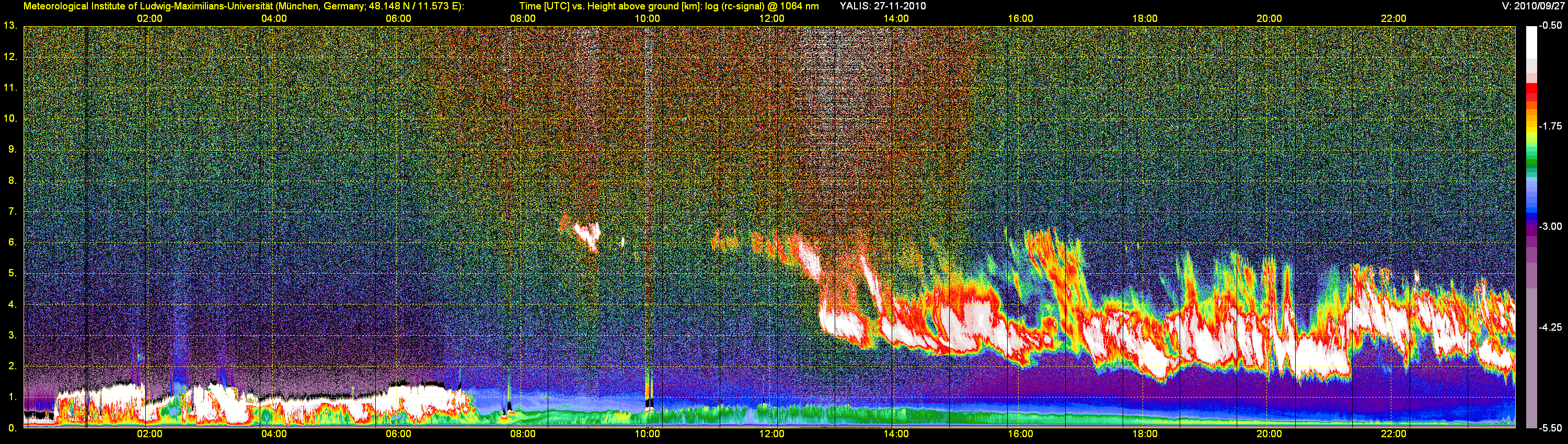Click the -4.25 value on the color scale
1568x444 pixels.
(1550, 327)
